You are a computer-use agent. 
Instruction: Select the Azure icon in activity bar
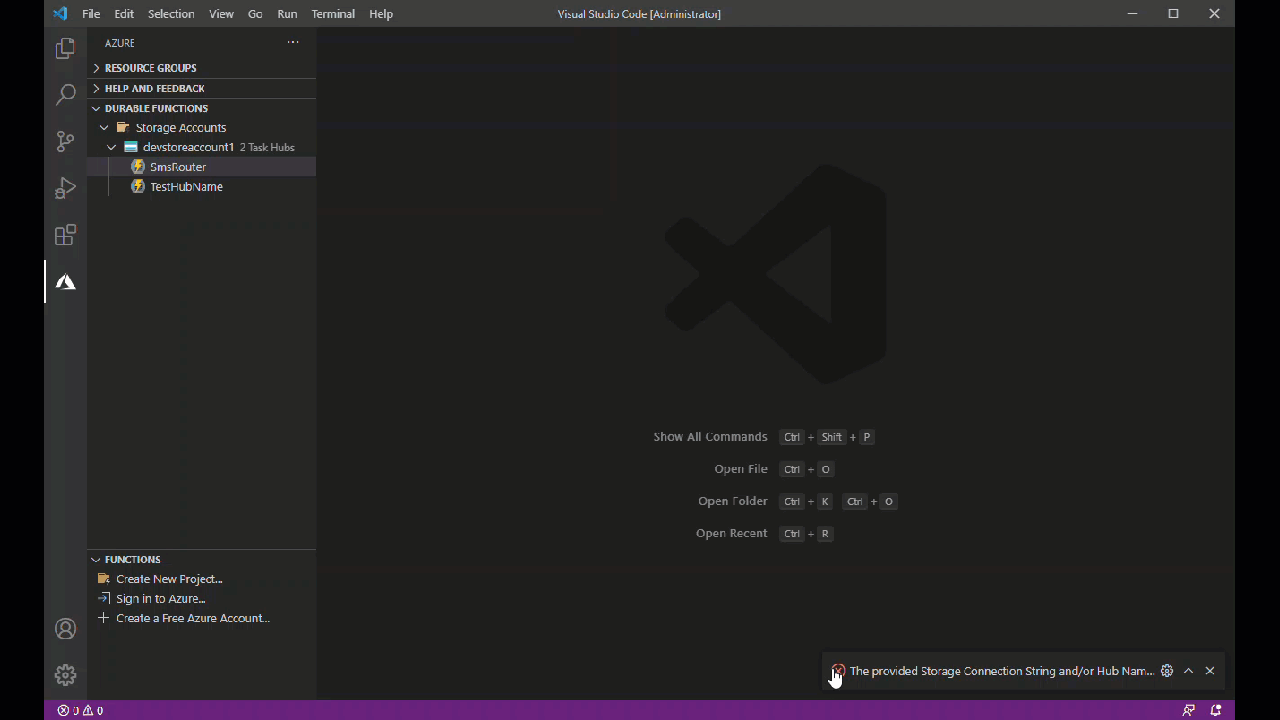tap(65, 282)
